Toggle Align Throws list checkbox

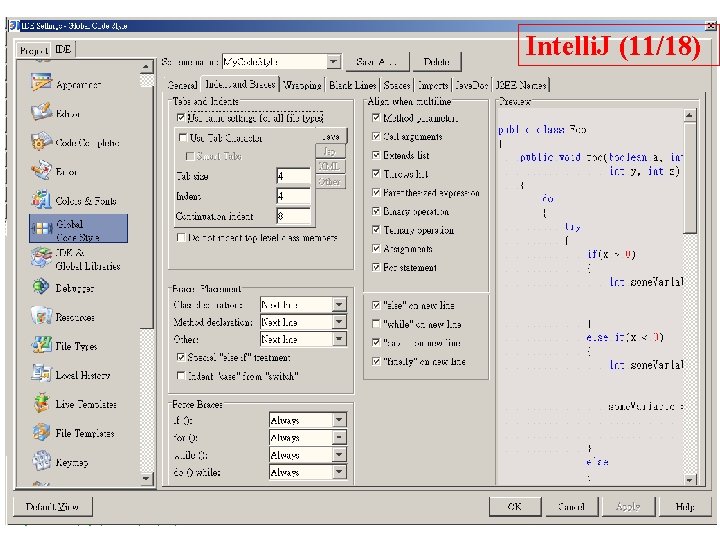pyautogui.click(x=376, y=174)
